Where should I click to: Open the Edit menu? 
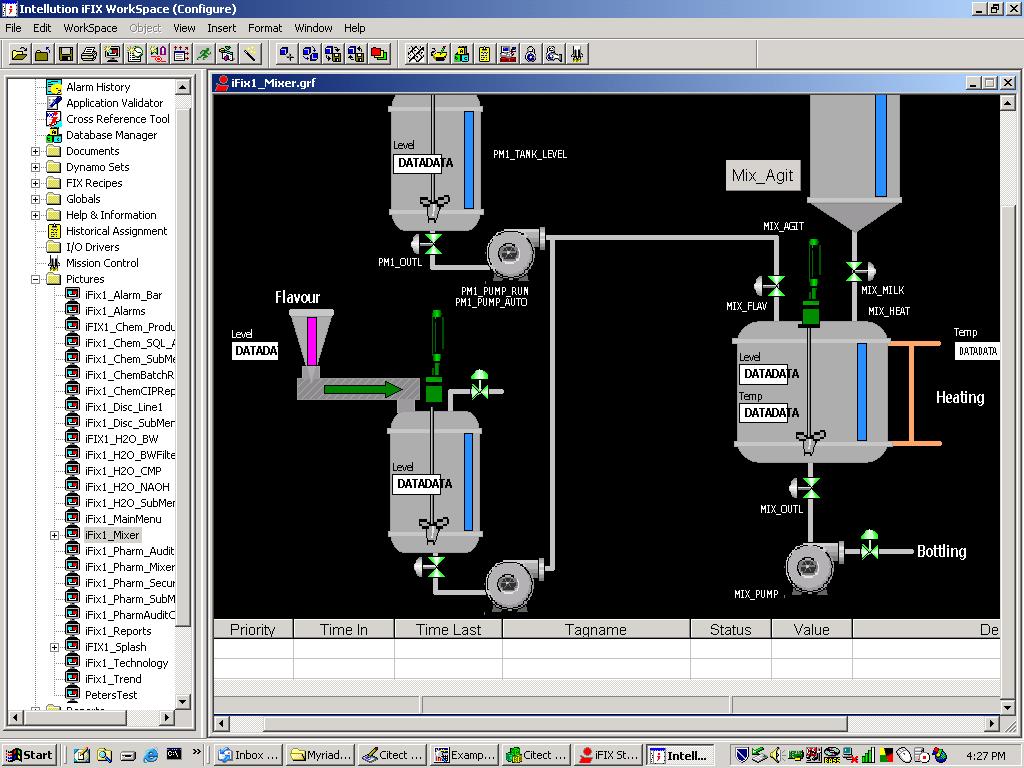tap(42, 28)
